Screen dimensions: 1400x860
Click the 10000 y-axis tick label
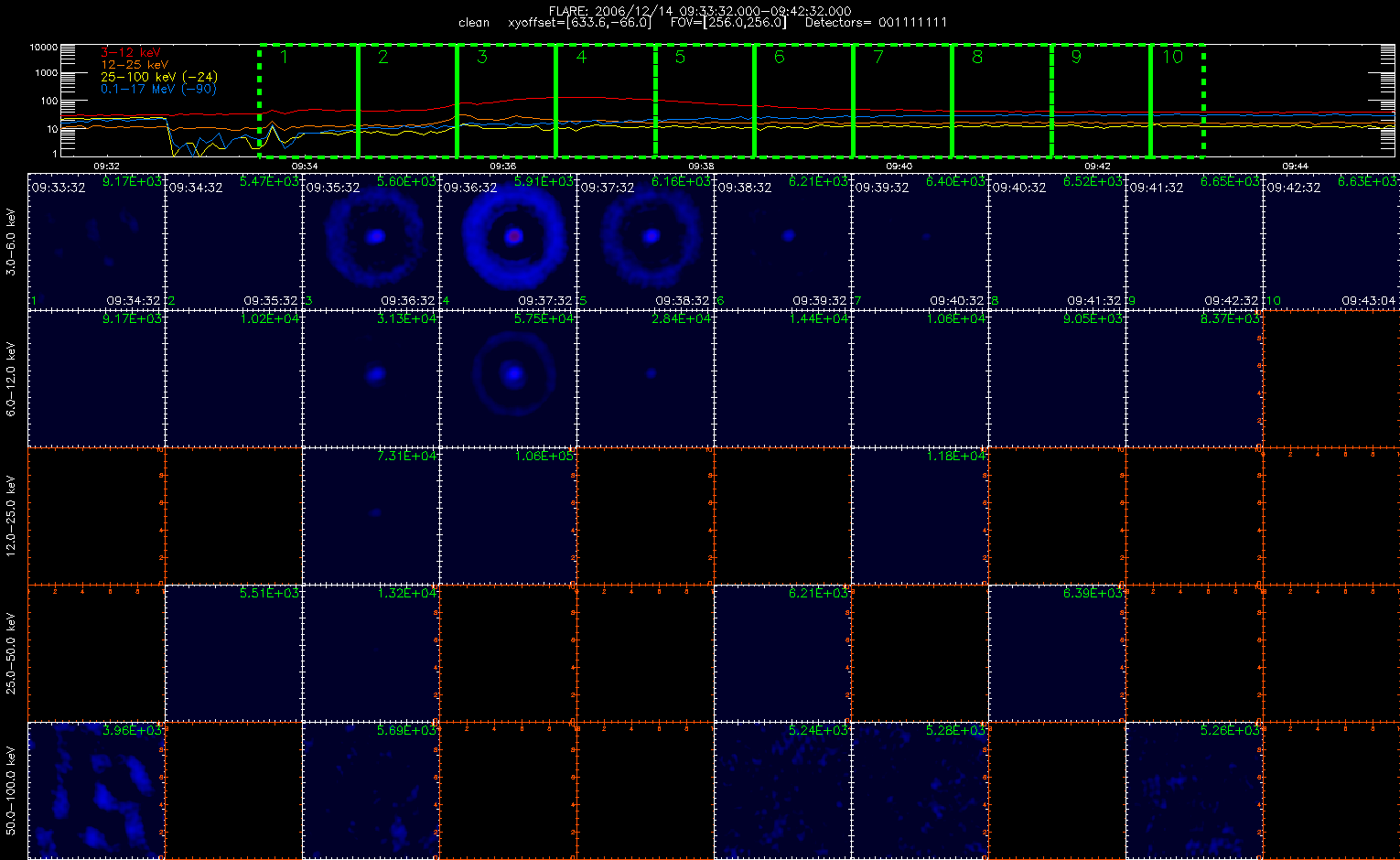pyautogui.click(x=43, y=47)
